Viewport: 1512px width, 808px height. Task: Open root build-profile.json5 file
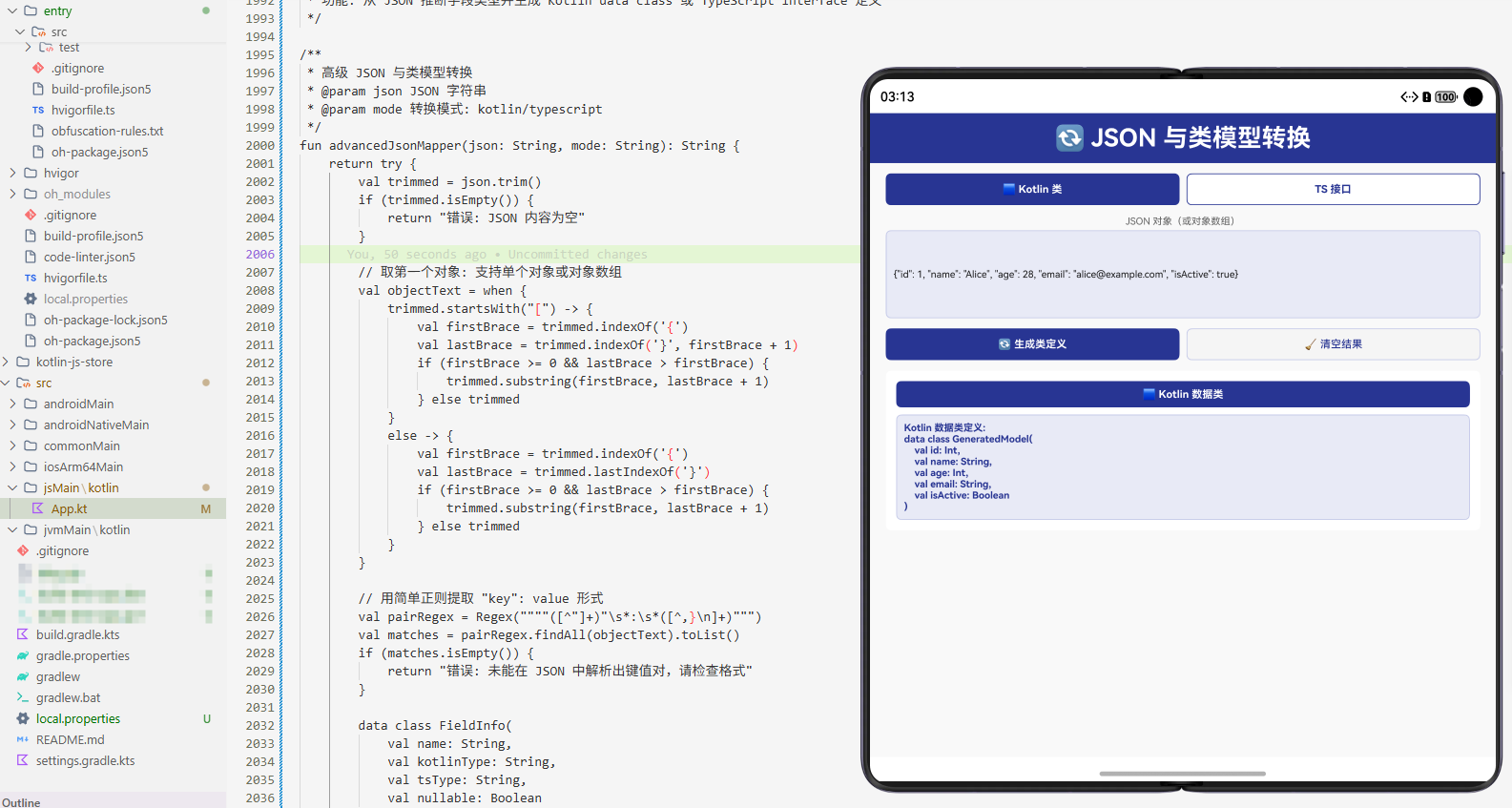point(93,236)
